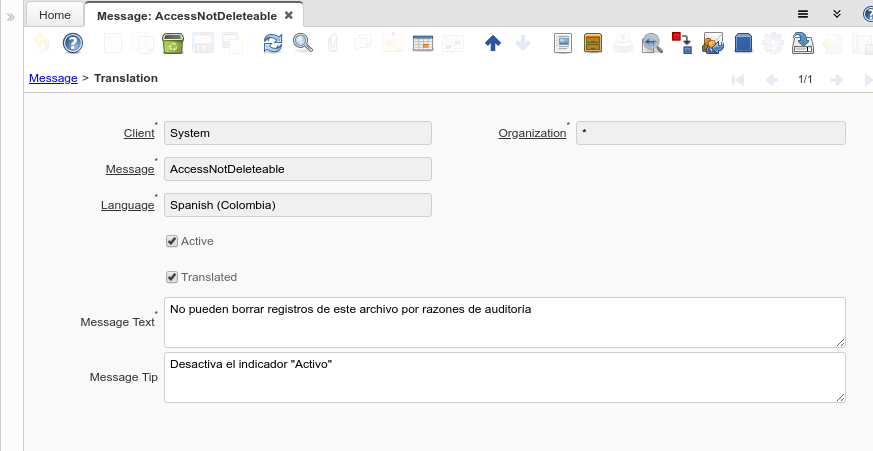Expand the double down-chevron toolbar toggle
The image size is (873, 451).
pos(837,15)
